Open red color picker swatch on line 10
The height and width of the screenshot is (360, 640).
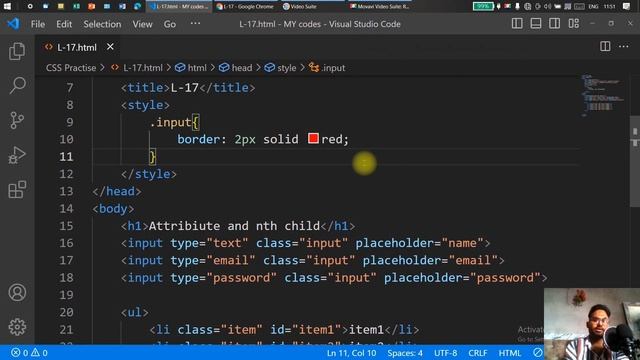(x=313, y=139)
